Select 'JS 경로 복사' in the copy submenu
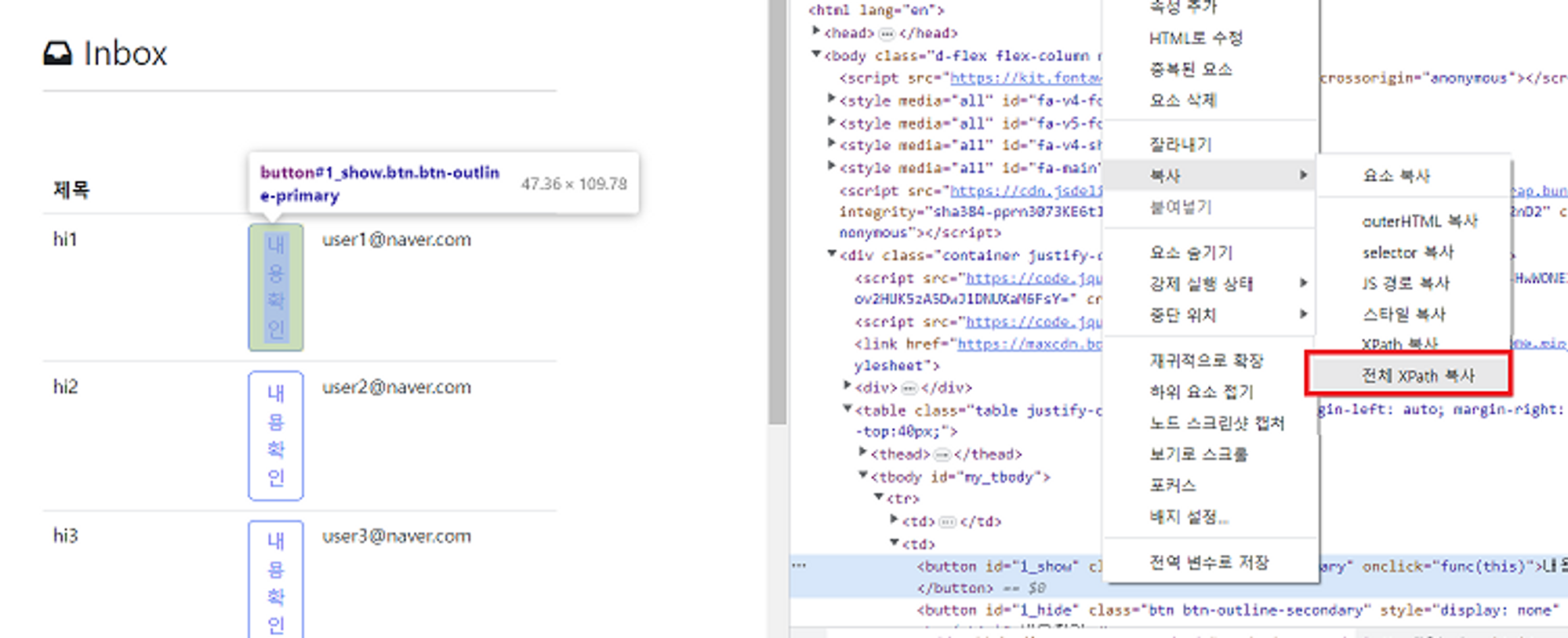This screenshot has height=638, width=1568. point(1414,283)
